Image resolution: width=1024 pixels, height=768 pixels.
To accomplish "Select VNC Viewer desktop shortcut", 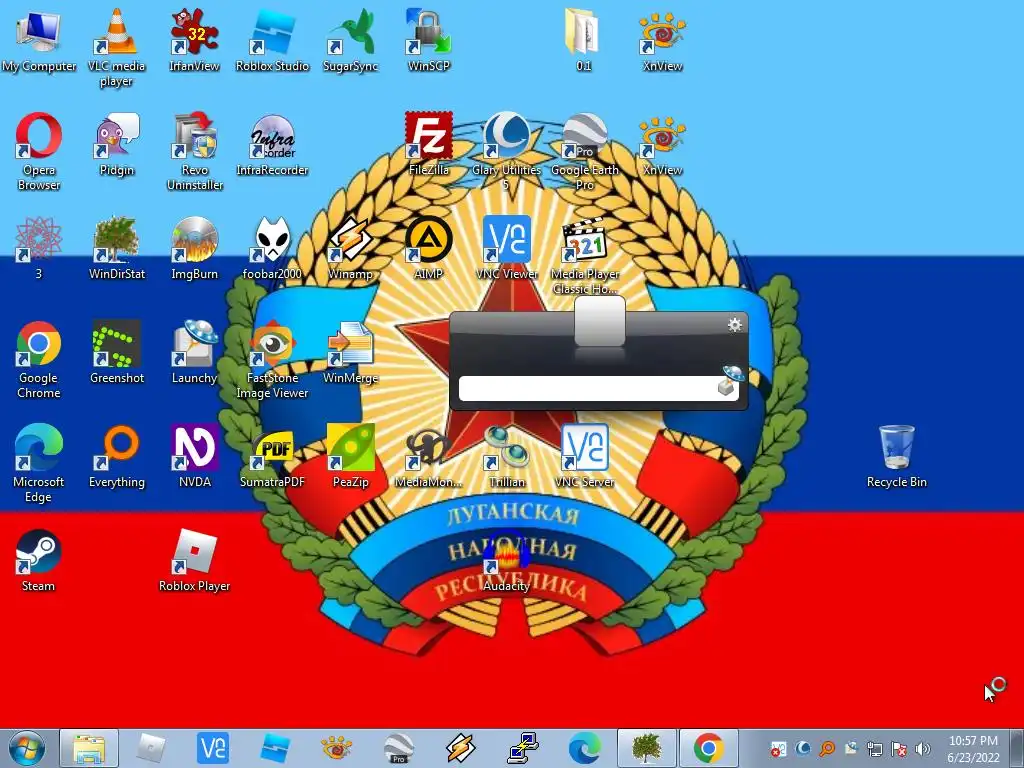I will pos(506,248).
